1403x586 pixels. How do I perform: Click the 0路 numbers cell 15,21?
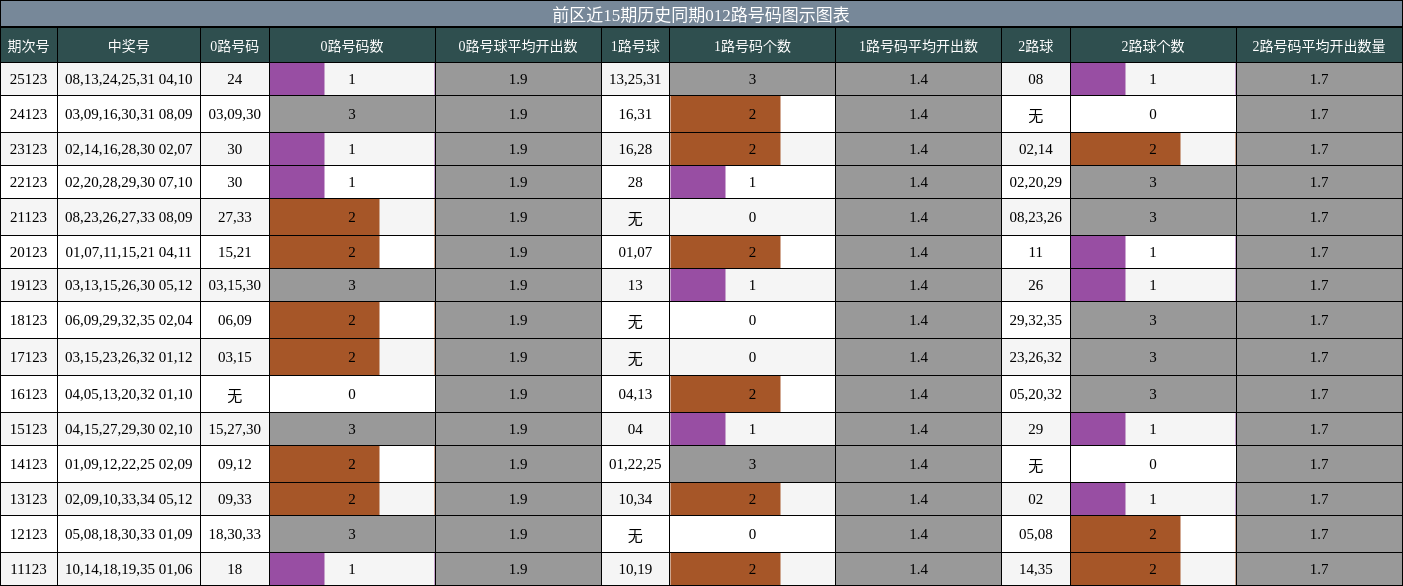pos(235,252)
